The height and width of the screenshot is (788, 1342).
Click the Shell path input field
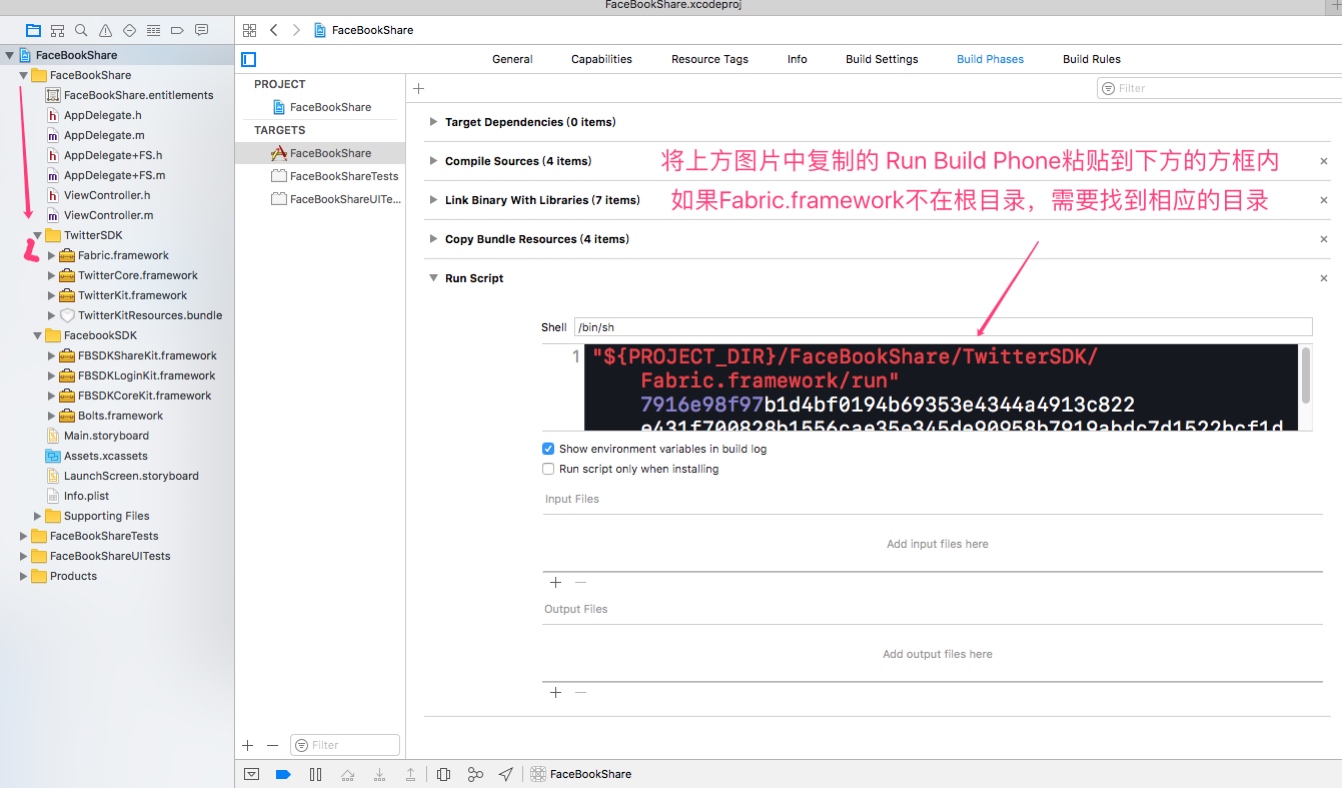click(x=942, y=327)
